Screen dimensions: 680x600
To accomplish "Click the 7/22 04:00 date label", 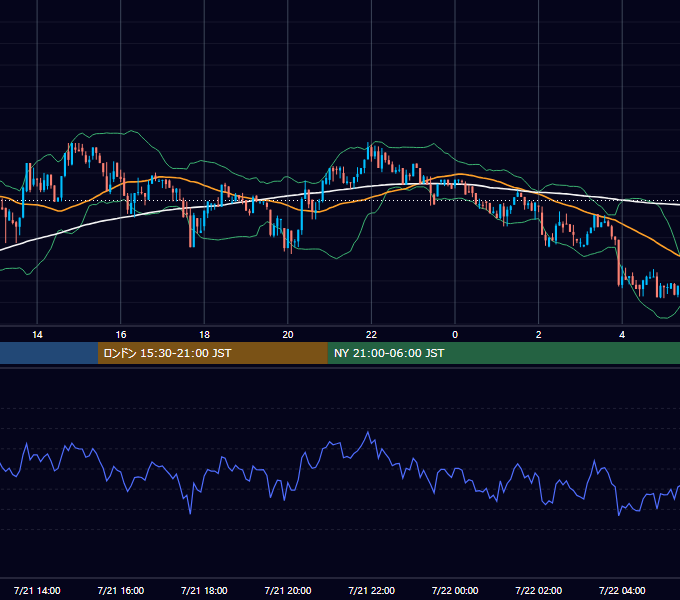I will [622, 590].
